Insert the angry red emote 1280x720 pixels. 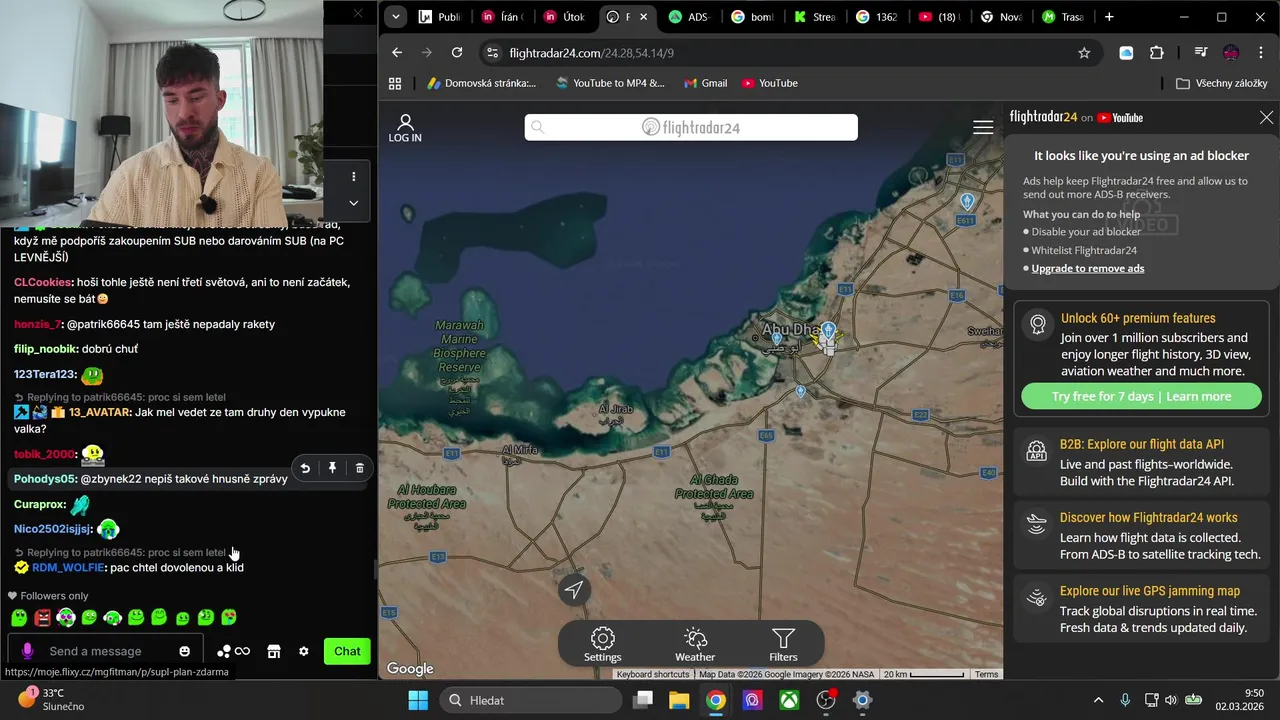point(42,618)
